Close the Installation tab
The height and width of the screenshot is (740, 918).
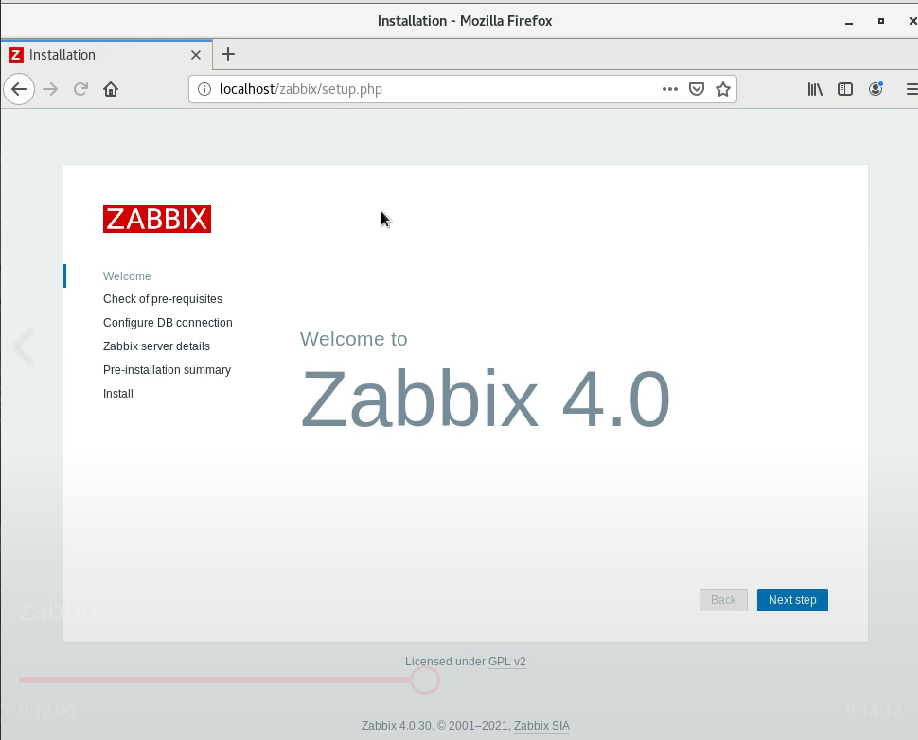tap(196, 55)
